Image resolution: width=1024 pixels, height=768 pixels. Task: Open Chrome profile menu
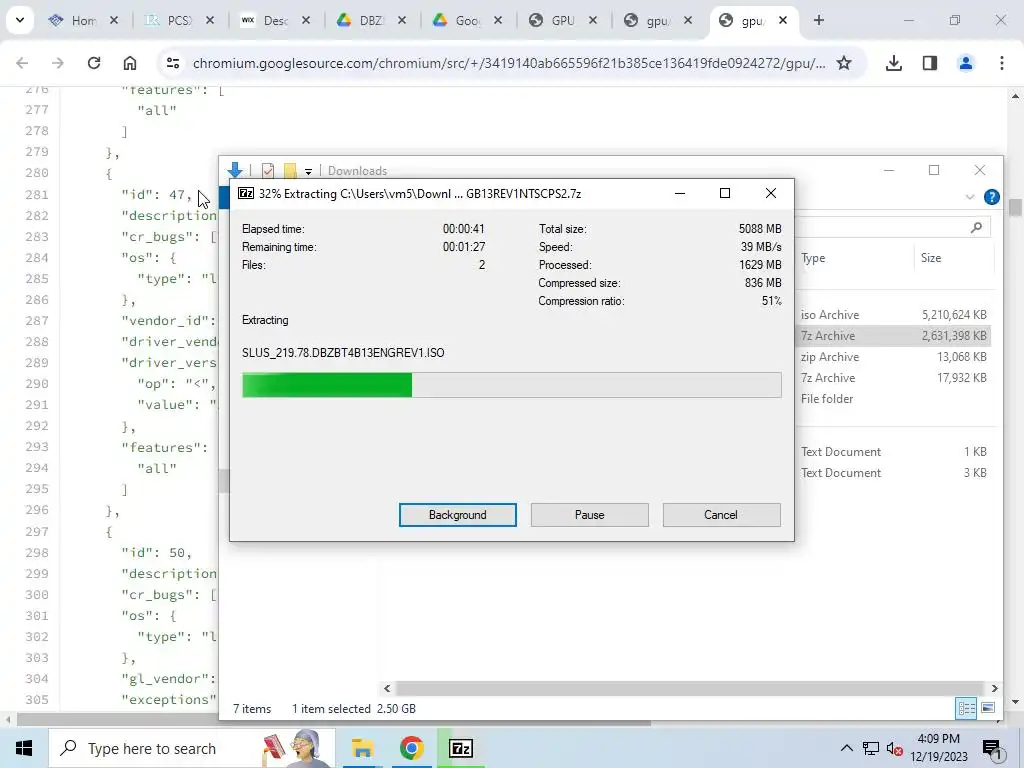tap(966, 63)
